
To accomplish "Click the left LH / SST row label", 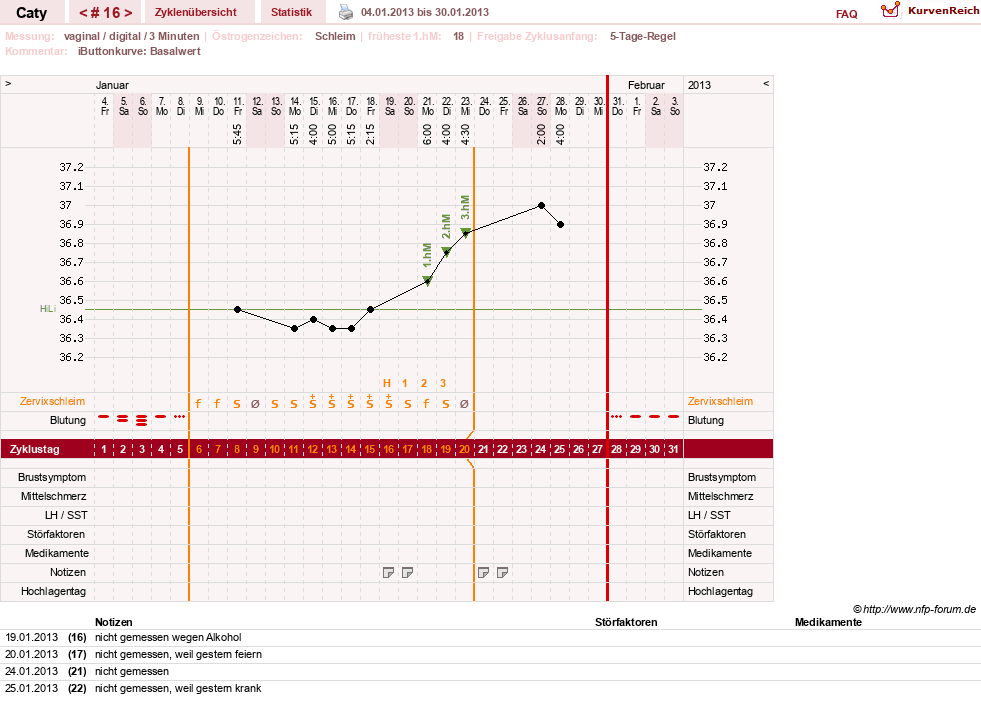I will coord(66,515).
